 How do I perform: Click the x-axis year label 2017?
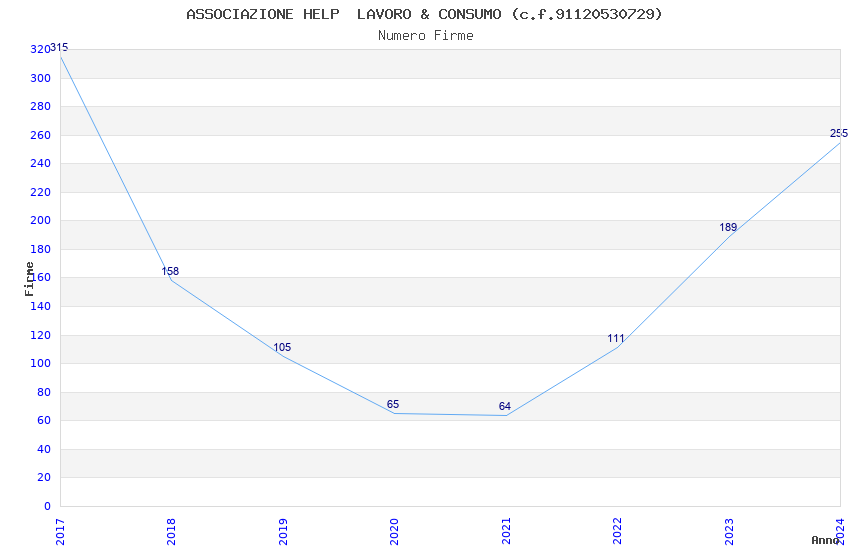(x=60, y=532)
